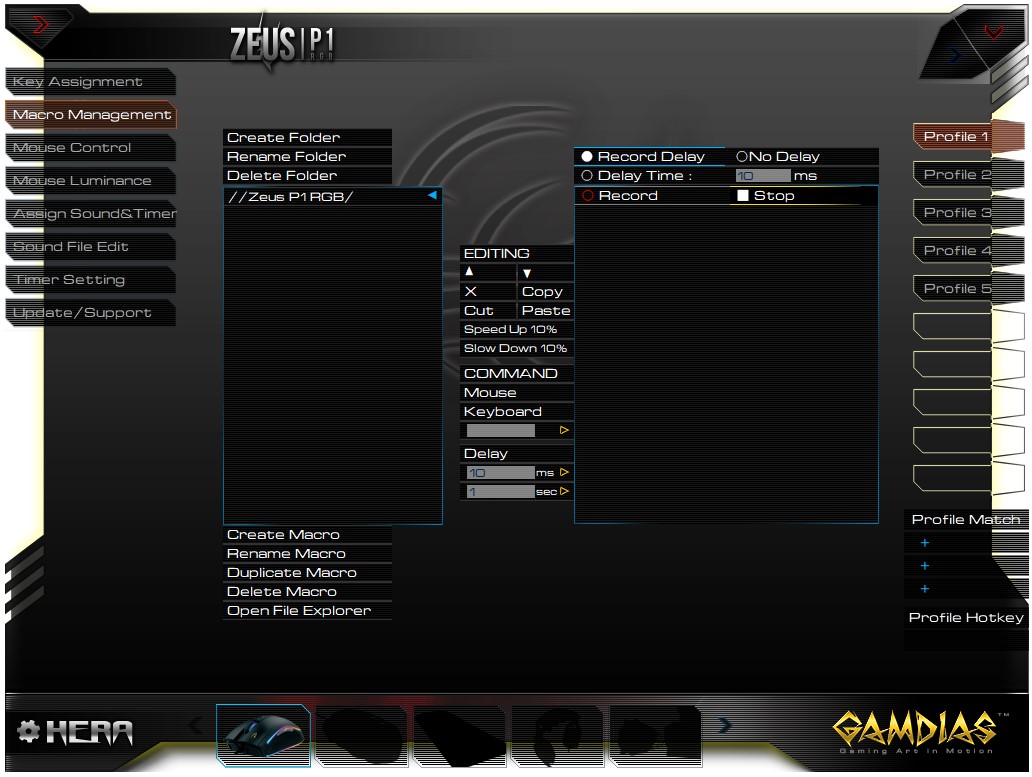Open HERA settings gear icon

28,731
